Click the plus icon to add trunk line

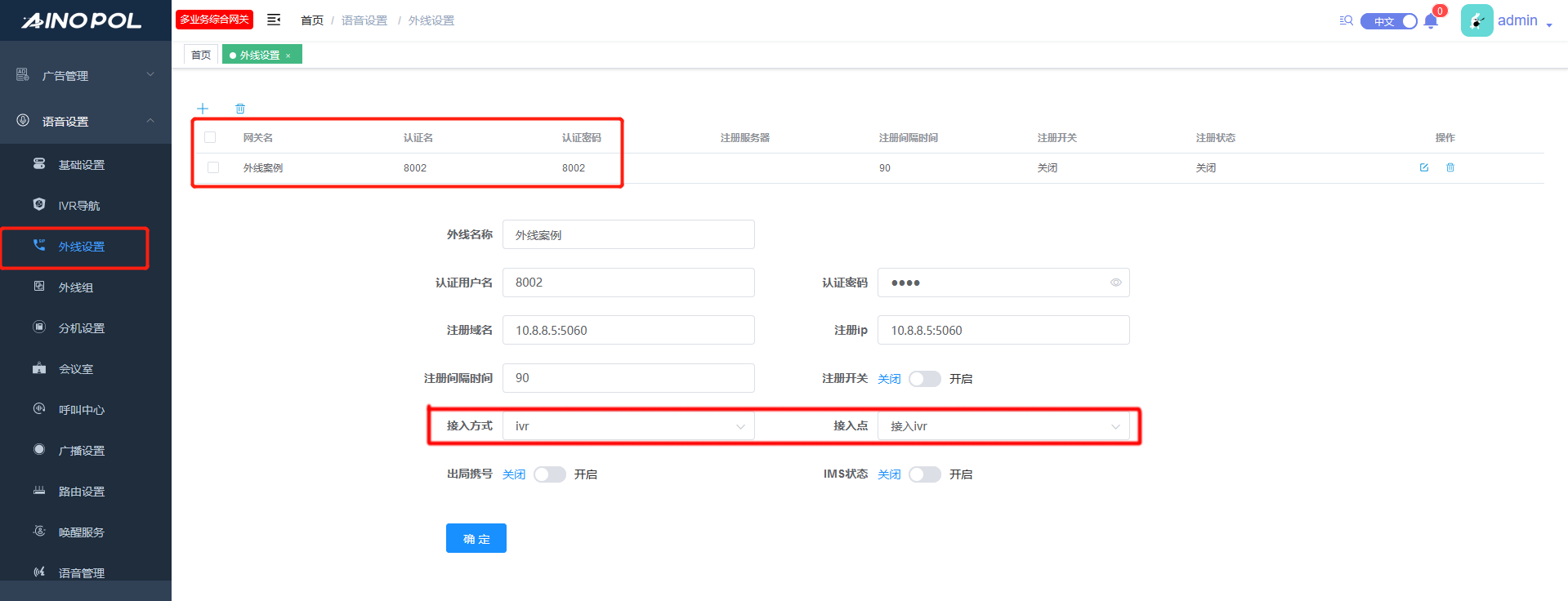point(203,109)
